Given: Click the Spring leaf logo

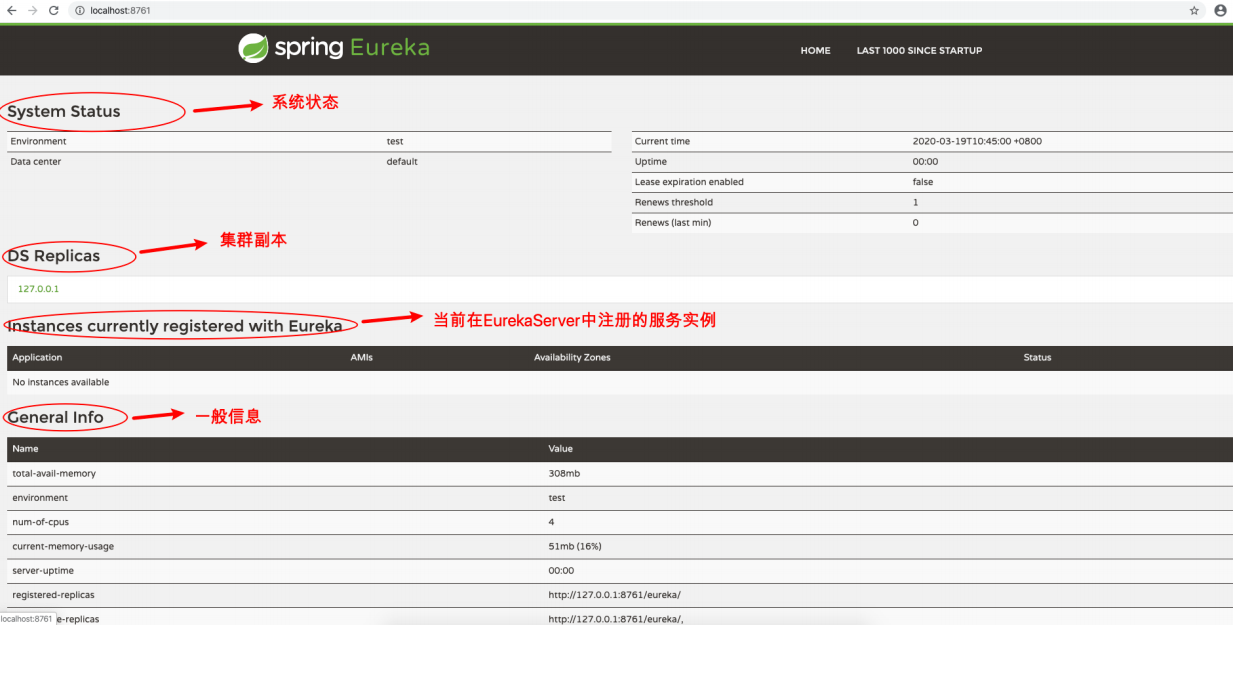Looking at the screenshot, I should (253, 48).
